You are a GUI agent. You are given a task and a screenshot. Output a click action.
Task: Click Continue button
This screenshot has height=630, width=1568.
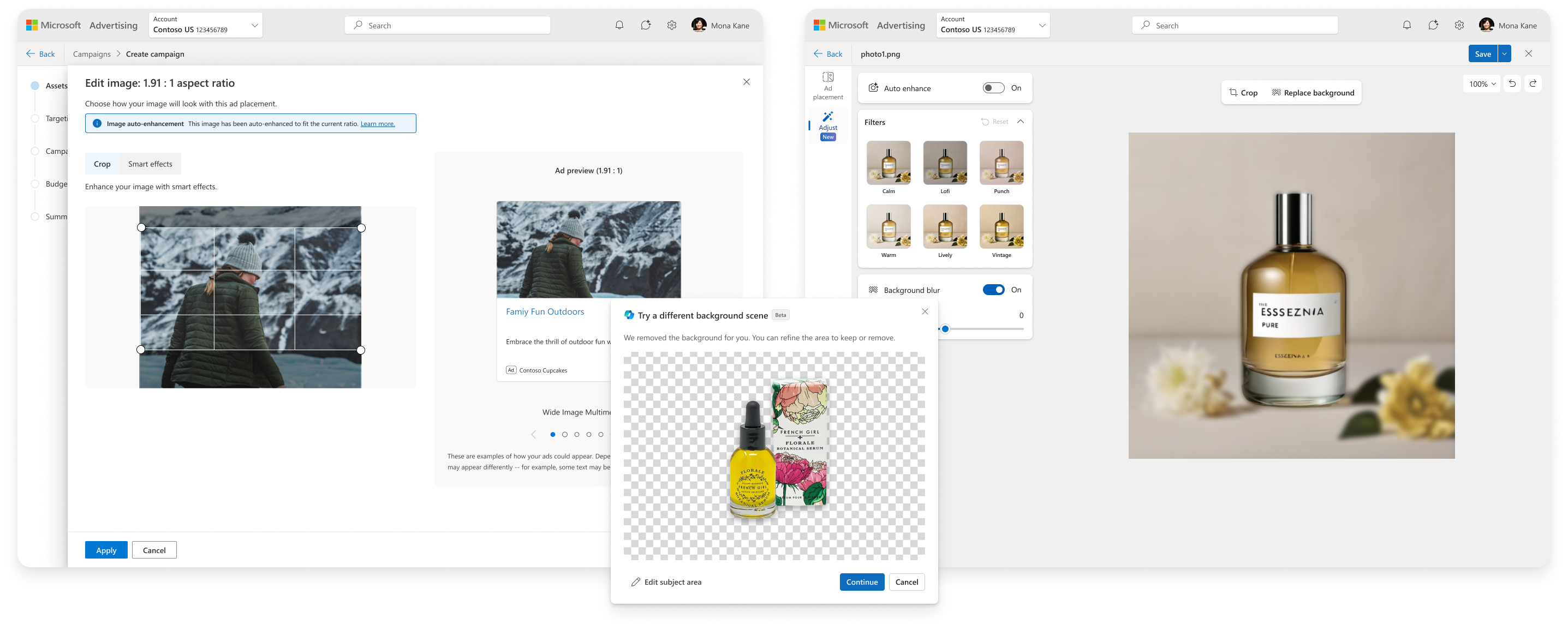(x=862, y=583)
